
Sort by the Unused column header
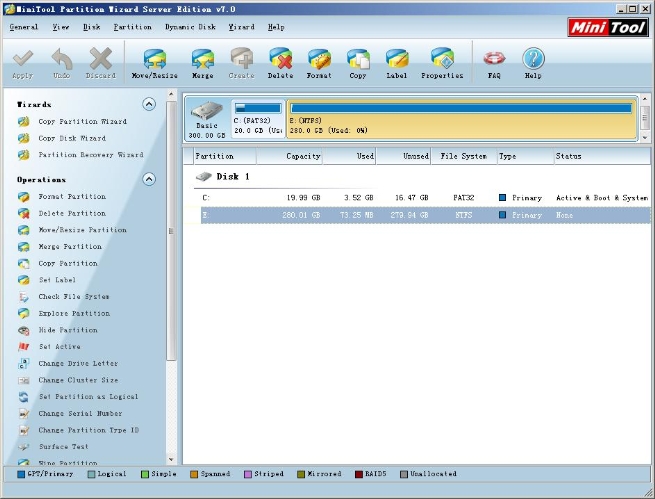click(x=404, y=156)
